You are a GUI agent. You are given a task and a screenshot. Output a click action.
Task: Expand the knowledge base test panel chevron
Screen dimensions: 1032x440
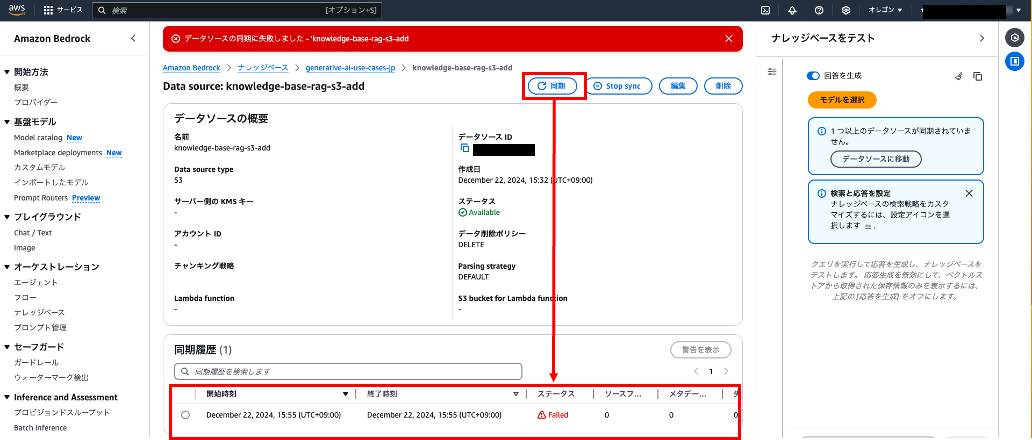click(982, 38)
